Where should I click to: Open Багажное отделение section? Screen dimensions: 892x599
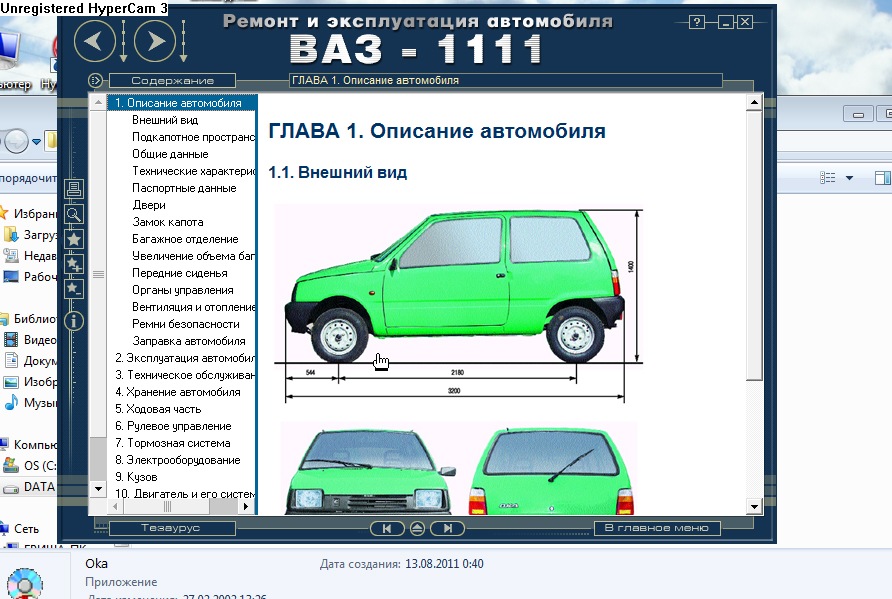pyautogui.click(x=185, y=239)
